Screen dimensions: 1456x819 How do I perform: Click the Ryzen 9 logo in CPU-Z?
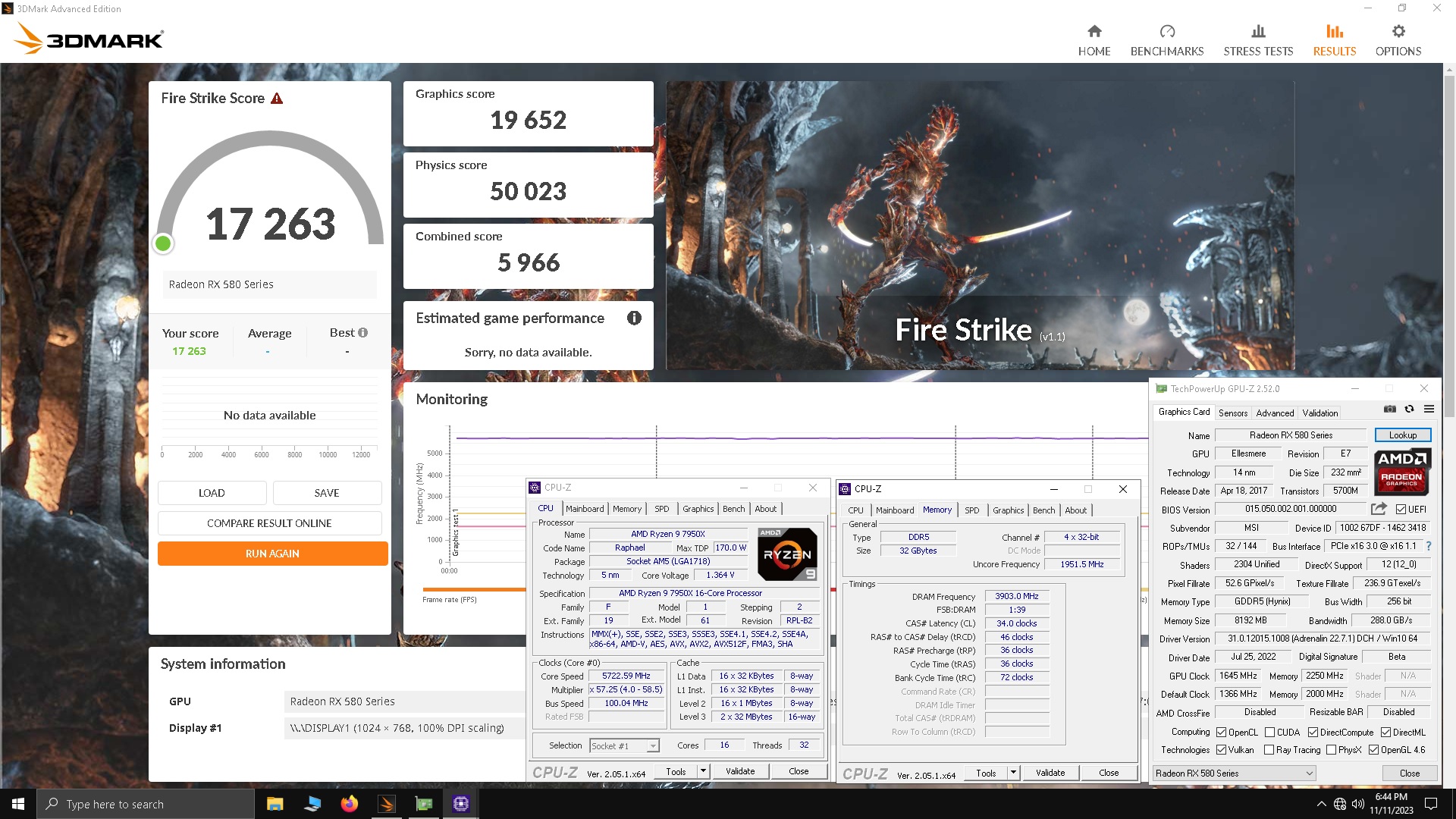(787, 554)
